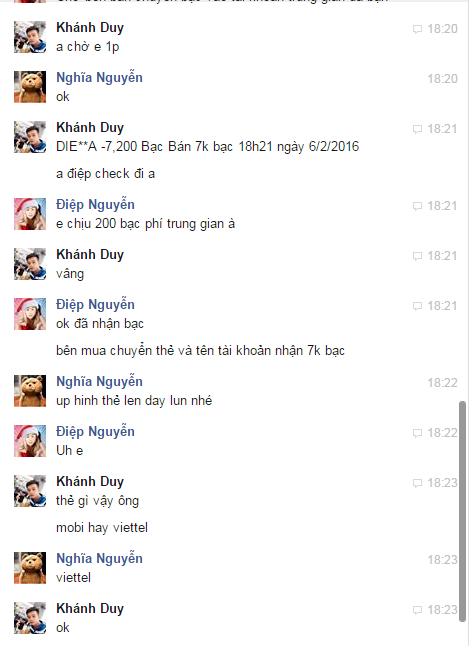
Task: Click the 18:20 timestamp on Nghĩa Nguyễn's 'ok'
Action: tap(442, 79)
